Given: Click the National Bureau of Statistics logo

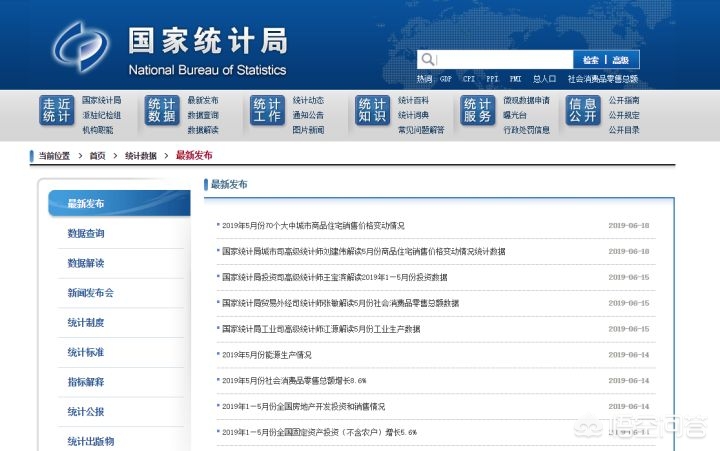Looking at the screenshot, I should (x=81, y=47).
